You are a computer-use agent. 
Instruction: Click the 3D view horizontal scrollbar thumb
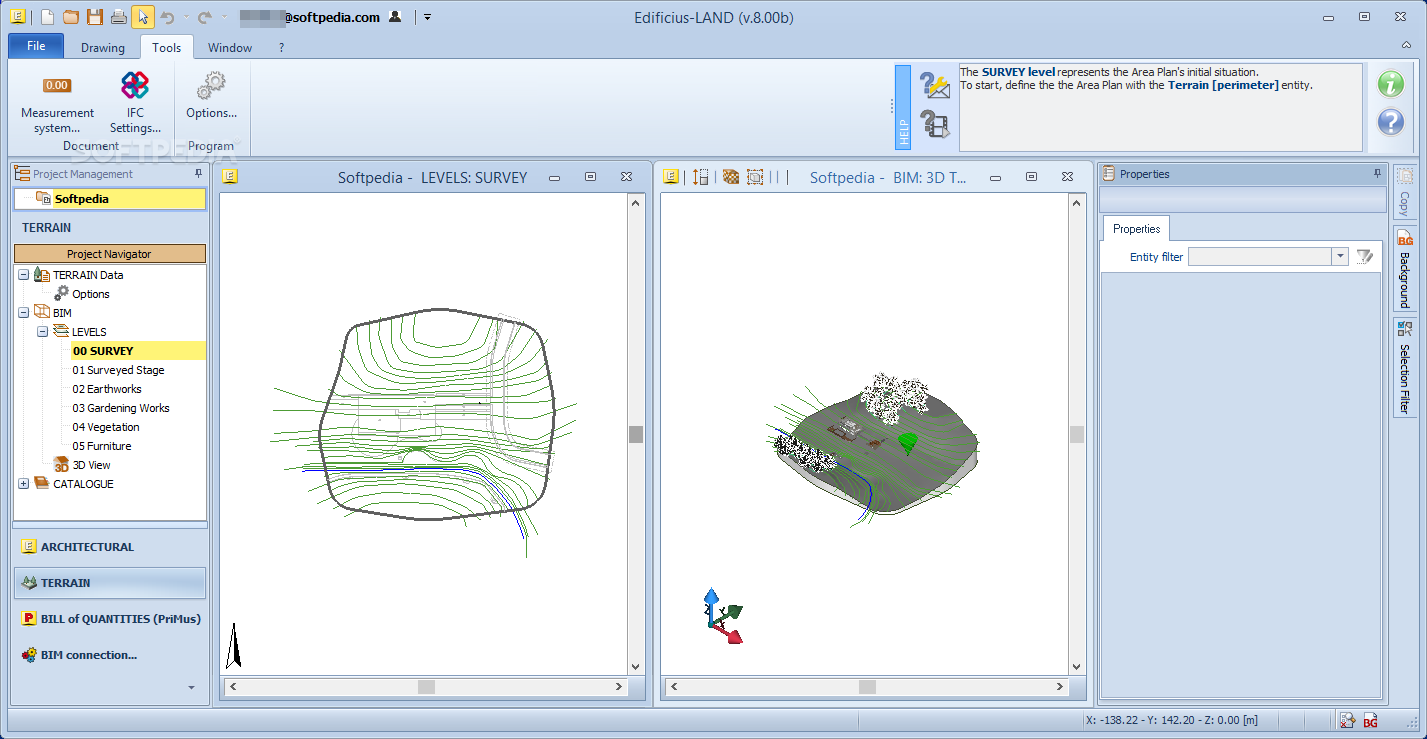(867, 687)
